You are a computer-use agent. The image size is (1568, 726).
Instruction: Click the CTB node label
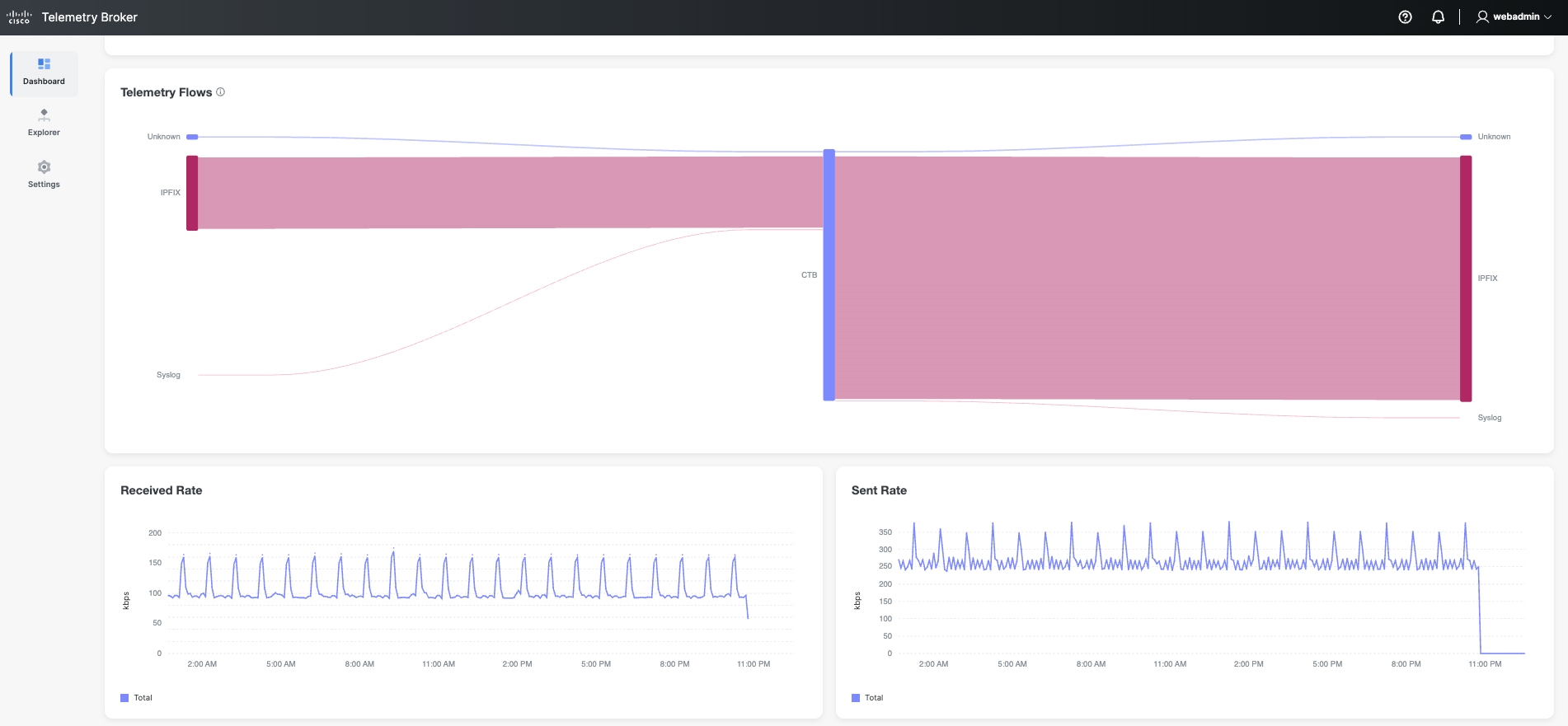pos(810,275)
